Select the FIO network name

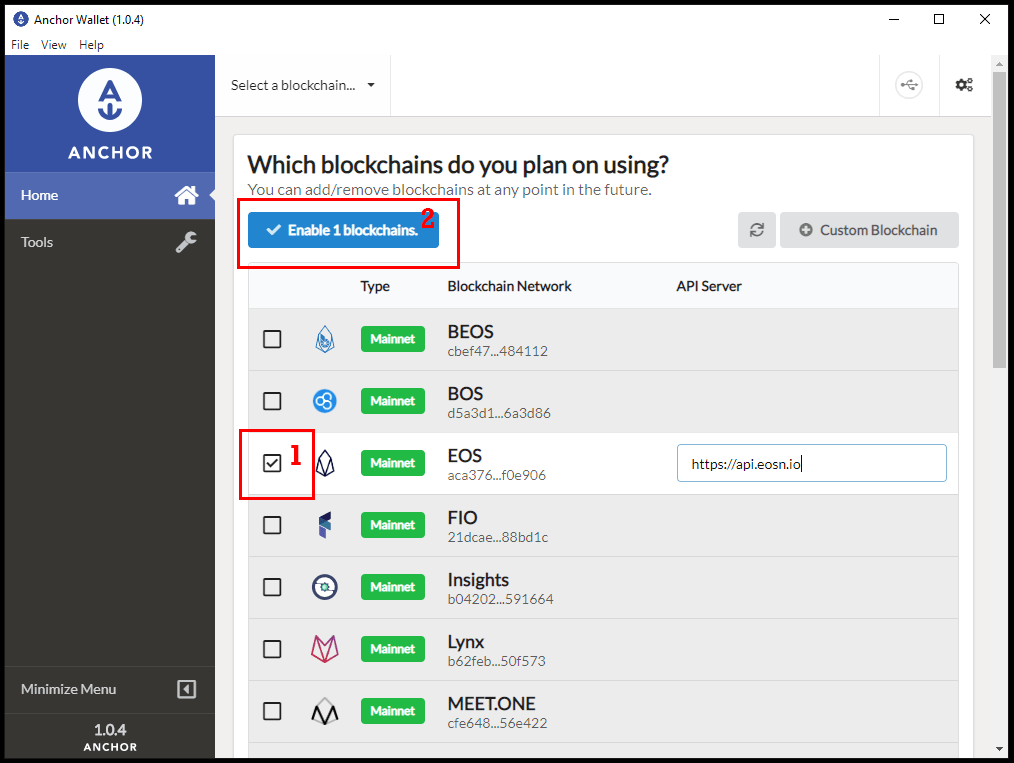462,518
